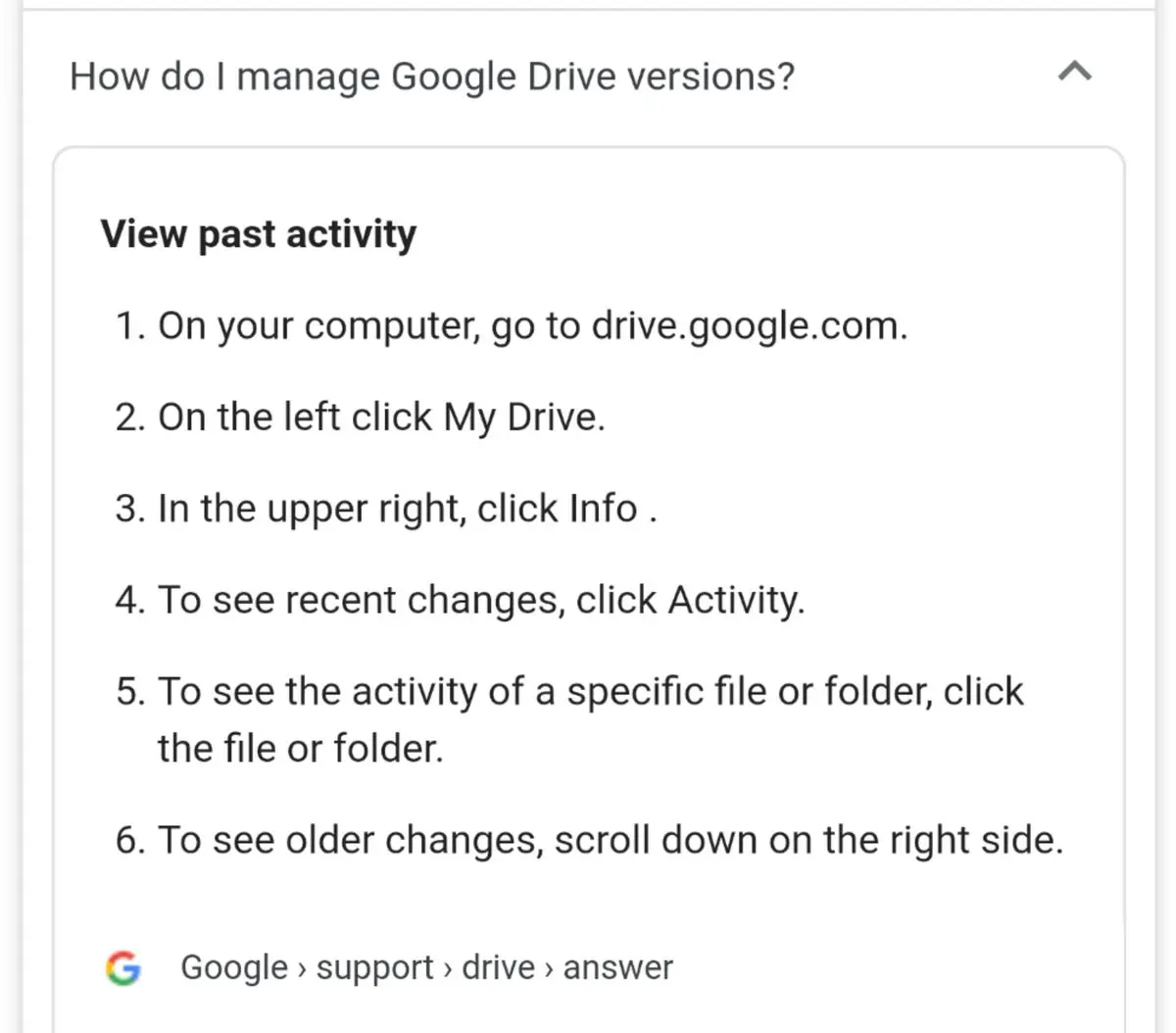The image size is (1176, 1033).
Task: Click the word "Activity" in step 4
Action: coord(735,600)
